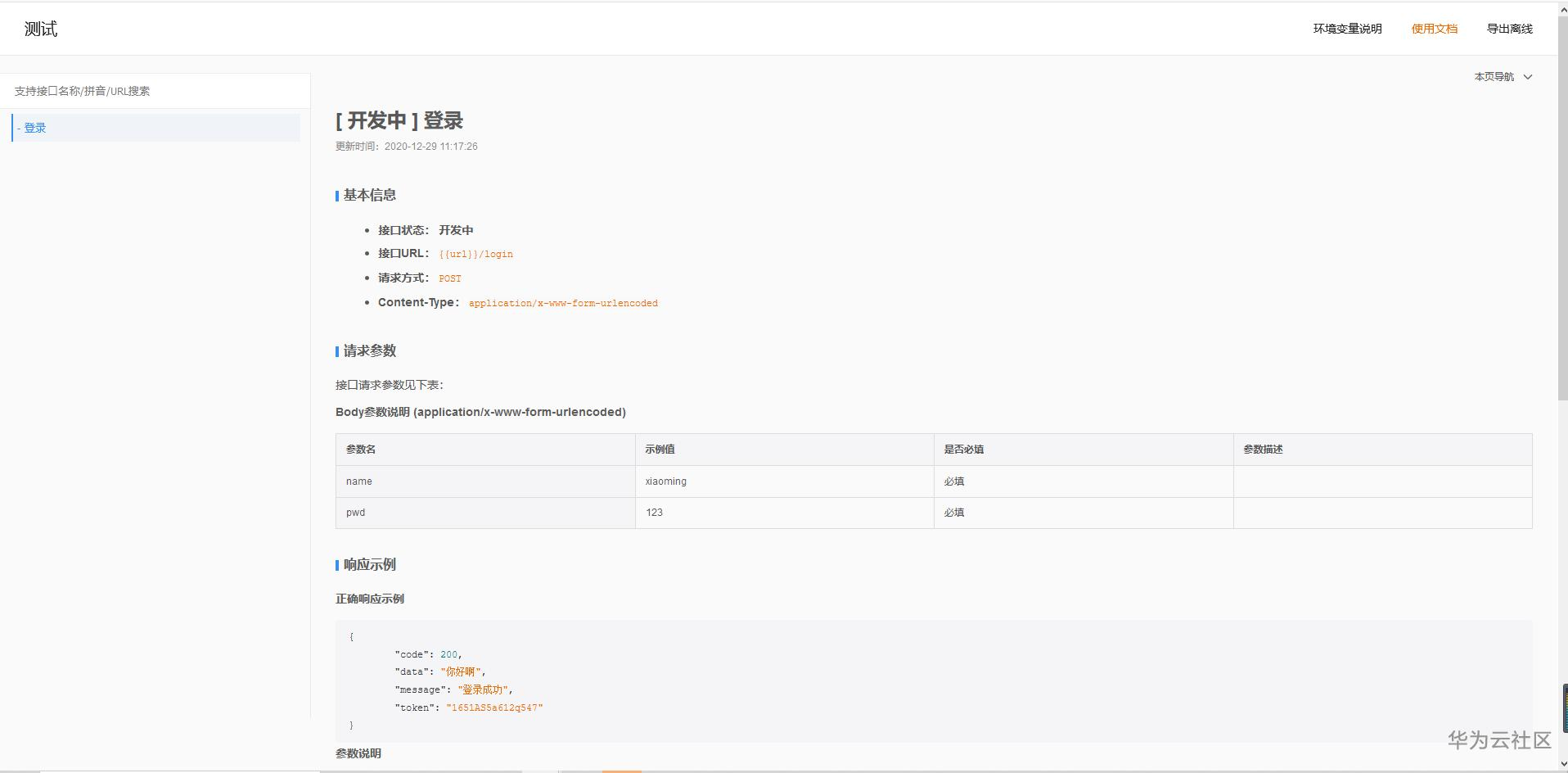Click the 正确响应示例 label
Image resolution: width=1568 pixels, height=773 pixels.
click(369, 599)
